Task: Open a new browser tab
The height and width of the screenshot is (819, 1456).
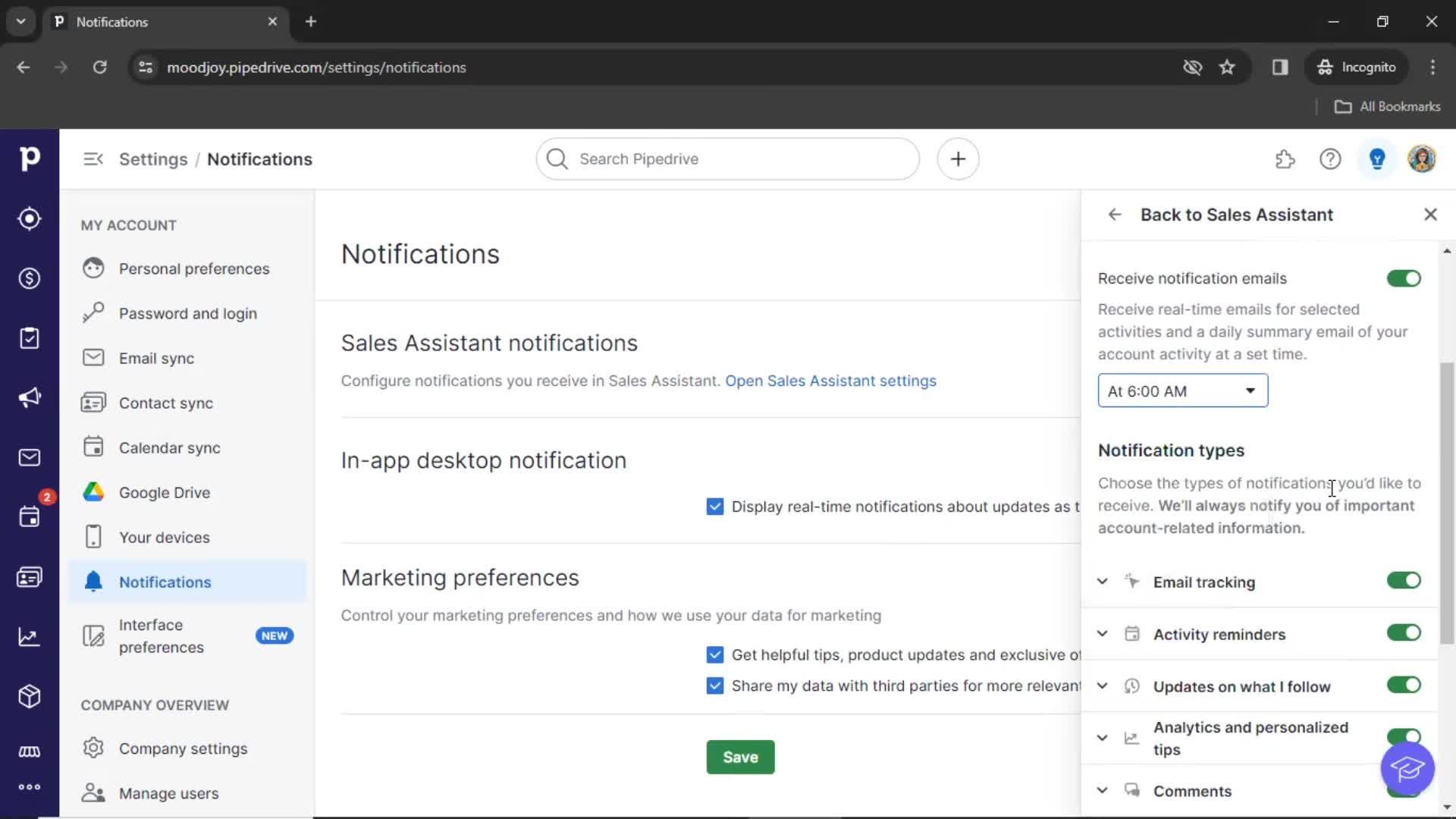Action: (x=311, y=21)
